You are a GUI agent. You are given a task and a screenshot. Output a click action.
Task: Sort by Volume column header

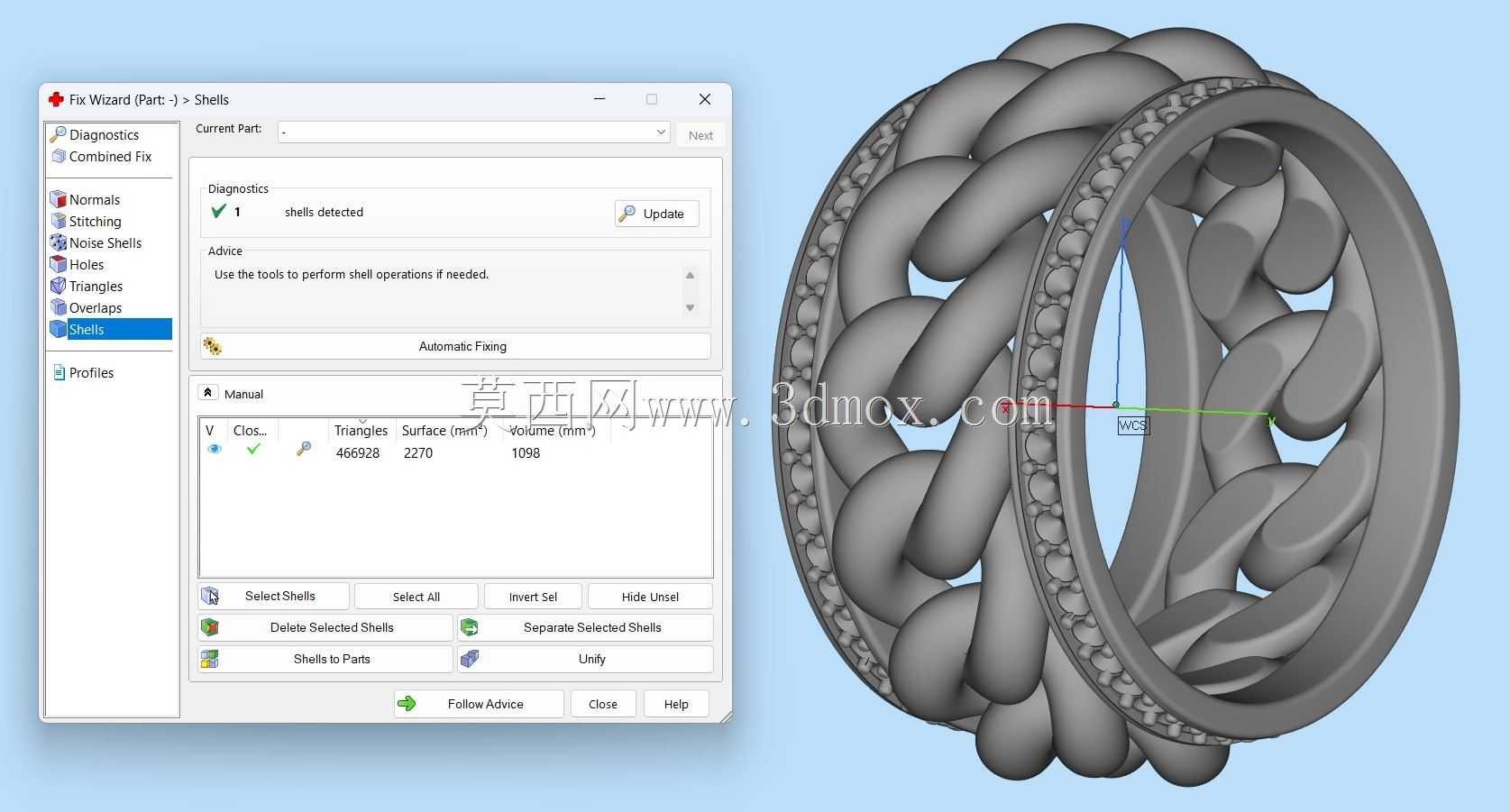click(552, 431)
